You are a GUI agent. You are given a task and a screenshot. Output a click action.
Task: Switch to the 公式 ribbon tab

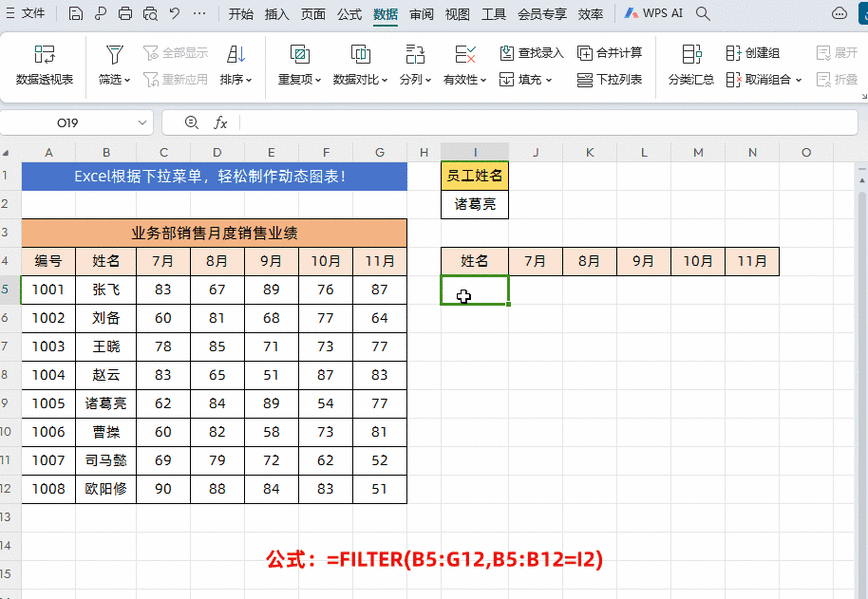point(349,14)
